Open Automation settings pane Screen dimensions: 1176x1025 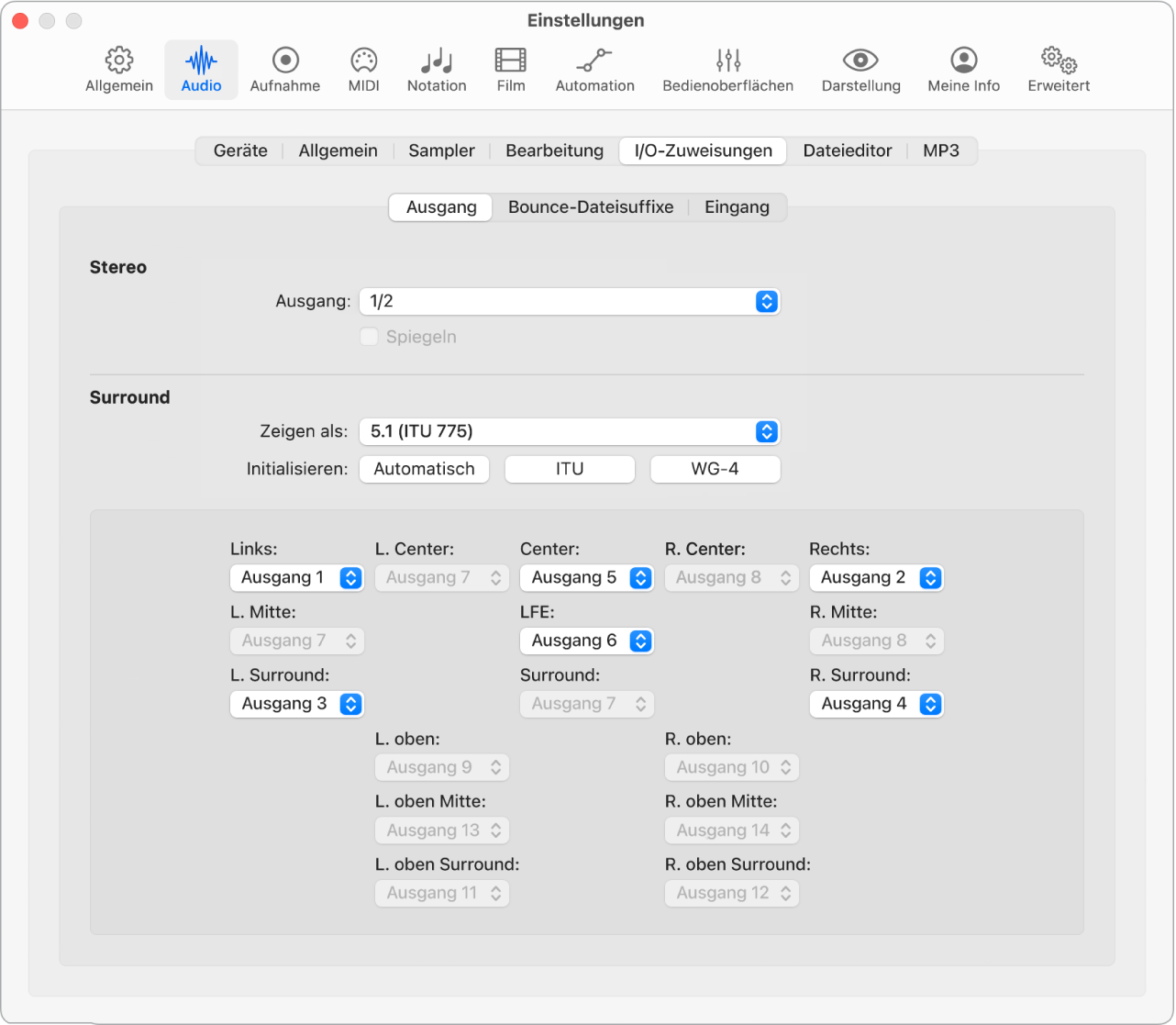pyautogui.click(x=594, y=70)
